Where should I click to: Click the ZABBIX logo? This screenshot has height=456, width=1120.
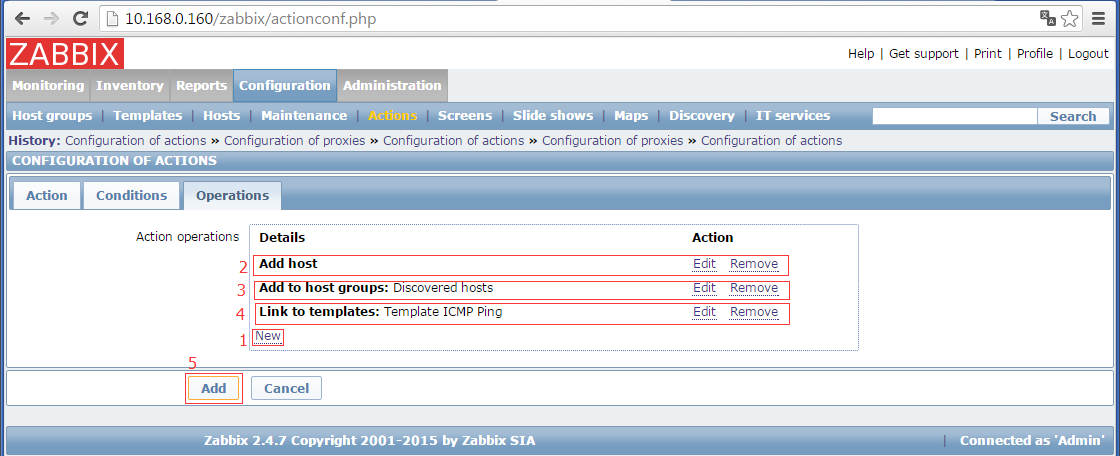(x=65, y=54)
